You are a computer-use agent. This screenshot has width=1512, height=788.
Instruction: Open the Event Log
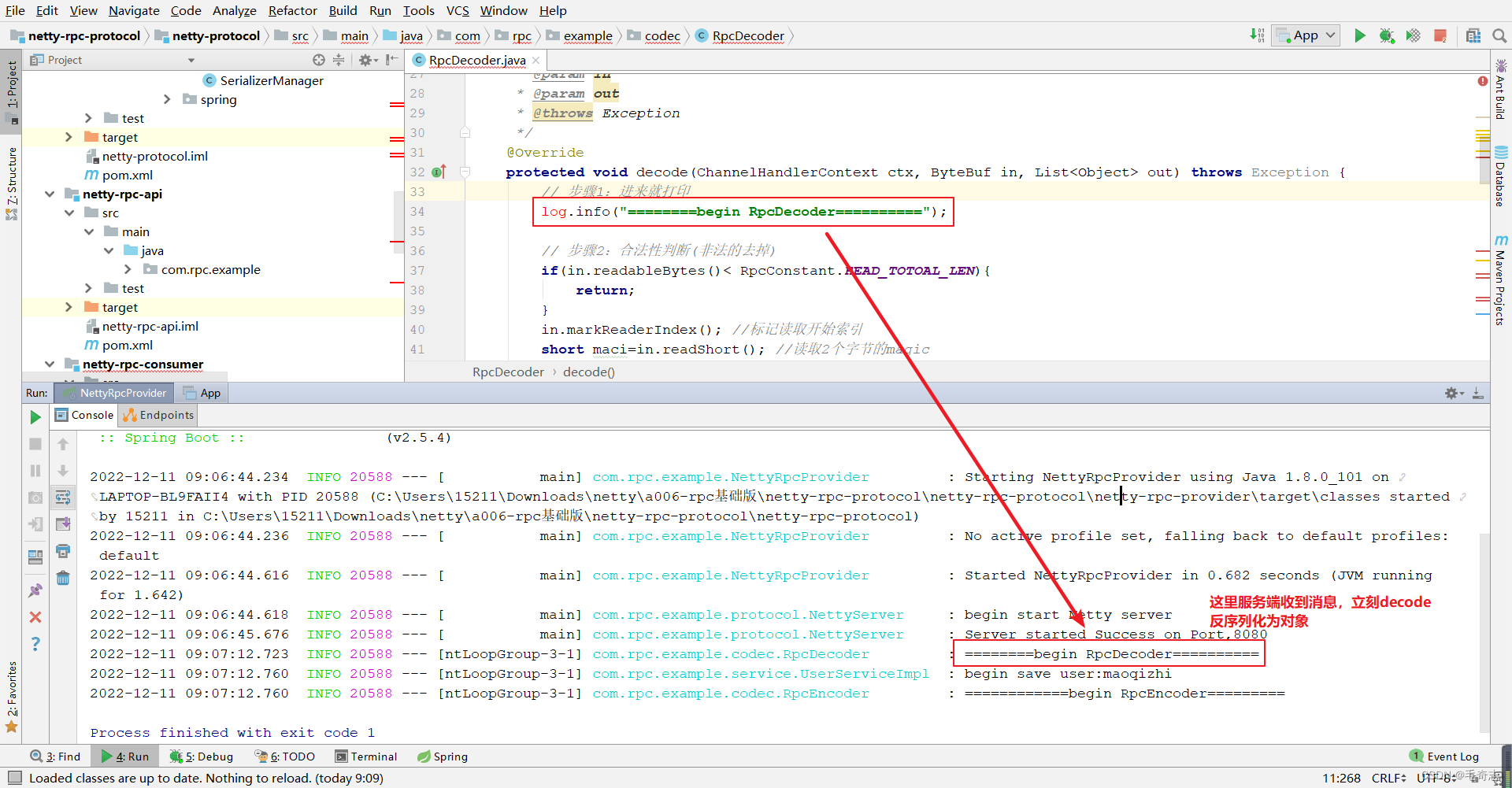(x=1444, y=757)
